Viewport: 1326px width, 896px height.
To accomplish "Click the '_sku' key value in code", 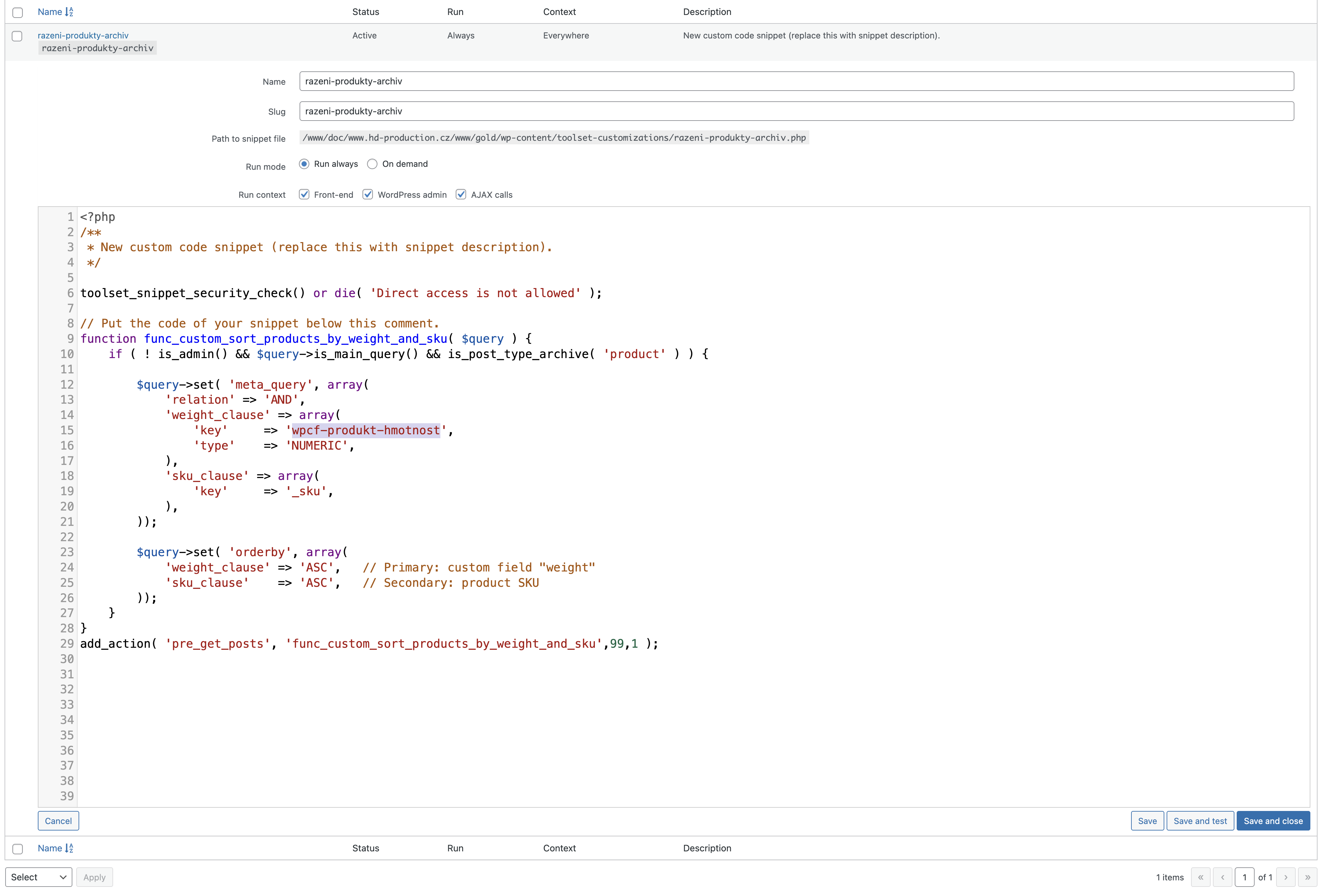I will 306,491.
